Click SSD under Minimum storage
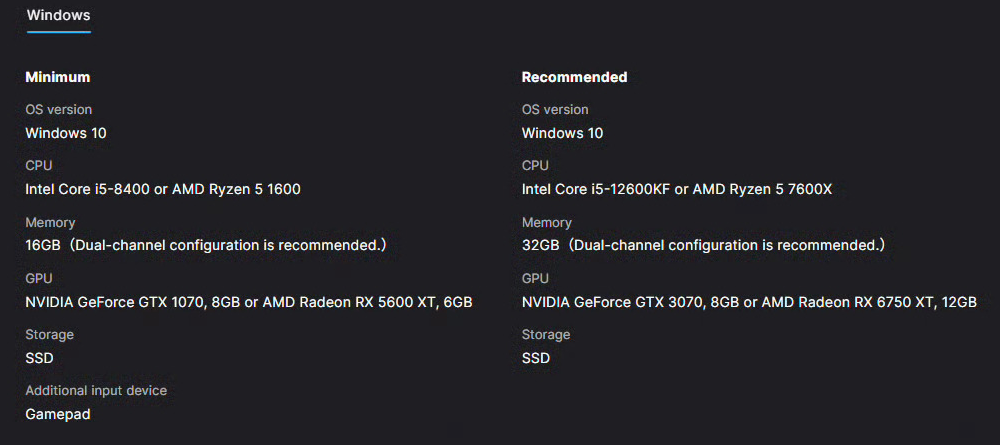 coord(39,358)
